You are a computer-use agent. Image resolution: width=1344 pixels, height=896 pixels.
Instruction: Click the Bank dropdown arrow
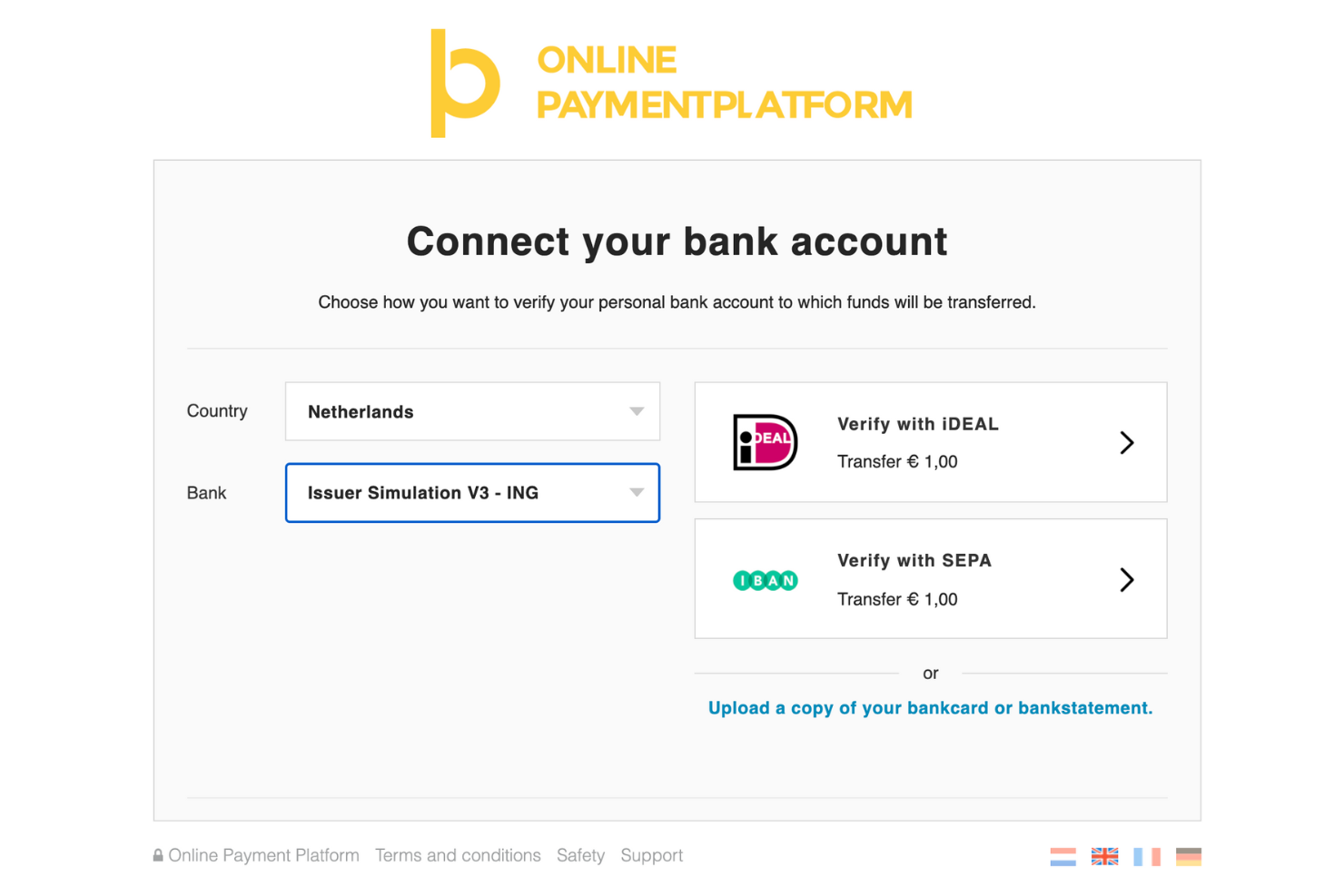pyautogui.click(x=636, y=493)
